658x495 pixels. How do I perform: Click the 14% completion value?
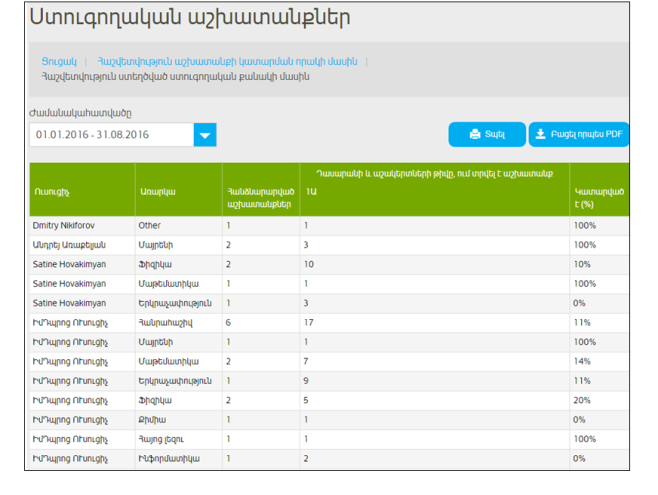point(582,362)
